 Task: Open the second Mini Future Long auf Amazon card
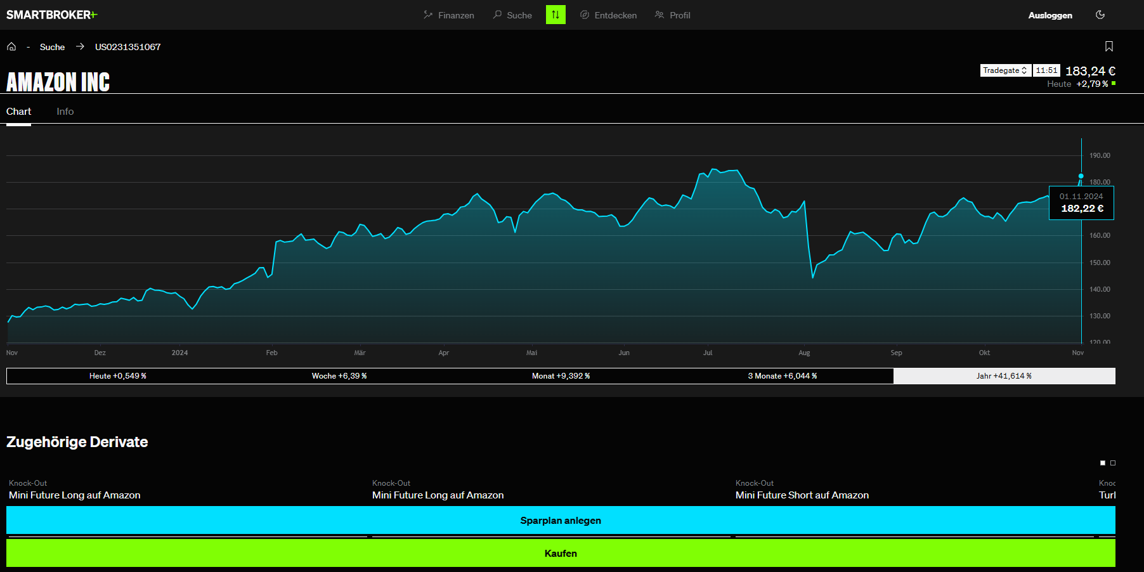point(438,495)
